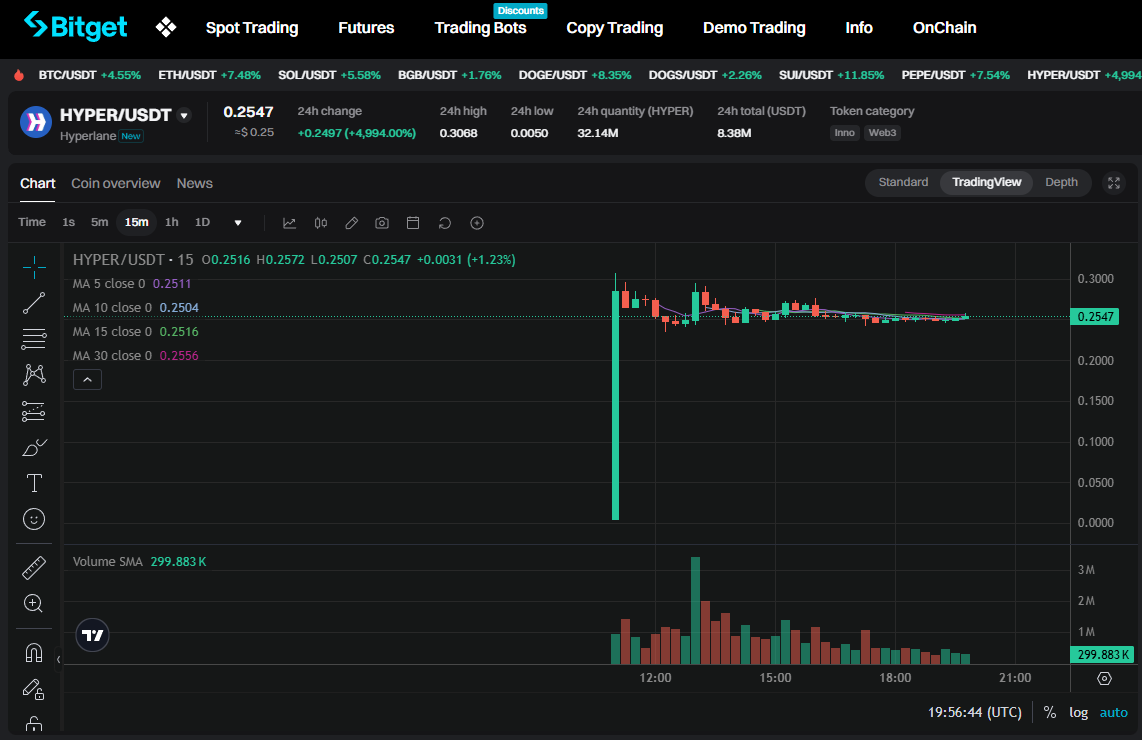The image size is (1142, 740).
Task: Switch to the Depth chart view
Action: 1061,182
